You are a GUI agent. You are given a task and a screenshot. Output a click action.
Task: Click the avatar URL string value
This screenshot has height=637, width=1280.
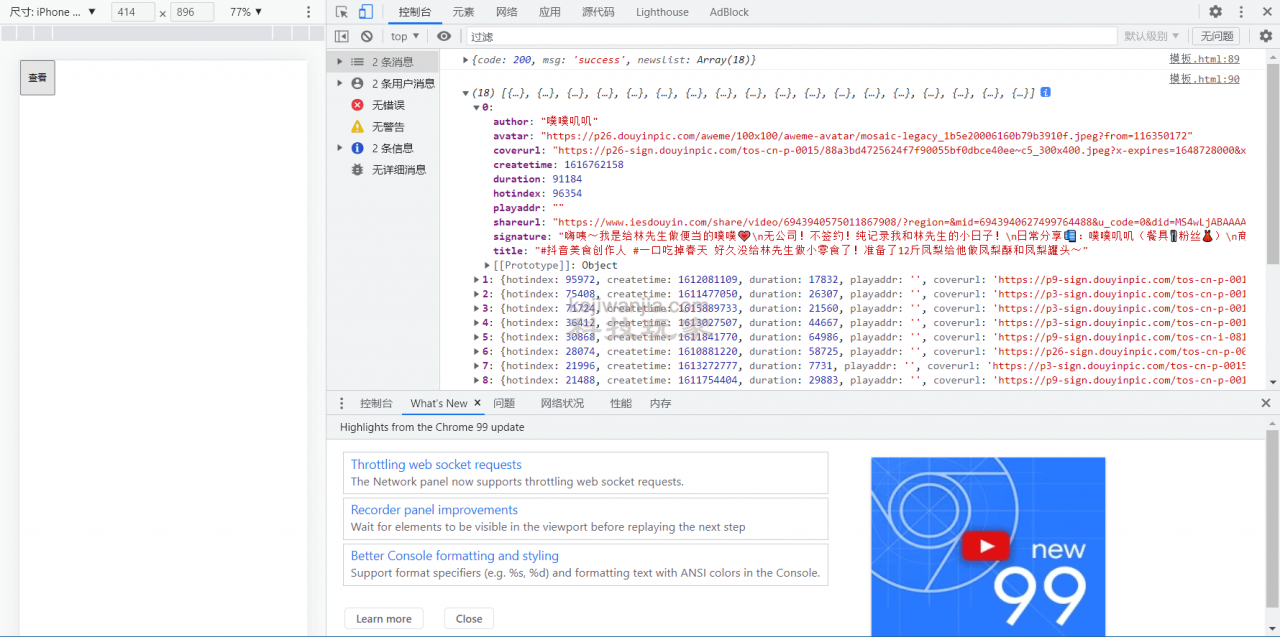tap(866, 136)
